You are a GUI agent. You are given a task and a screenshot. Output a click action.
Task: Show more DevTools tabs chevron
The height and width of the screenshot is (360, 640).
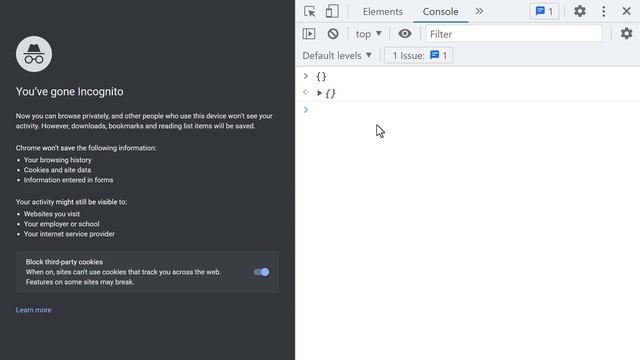click(x=479, y=11)
